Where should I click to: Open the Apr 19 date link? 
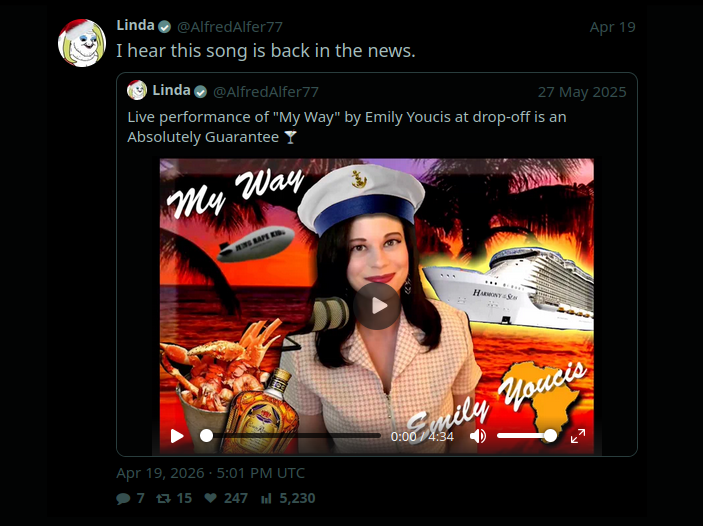click(x=612, y=27)
